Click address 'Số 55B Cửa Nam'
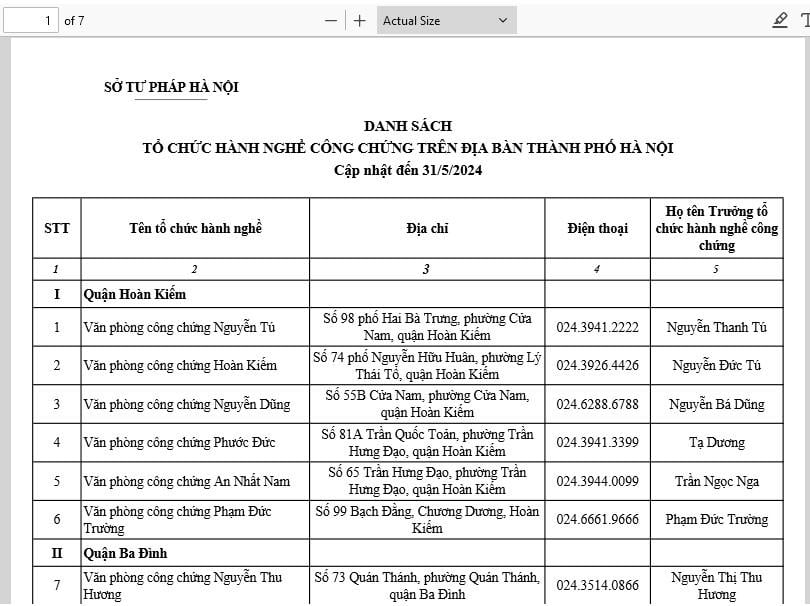 (375, 395)
